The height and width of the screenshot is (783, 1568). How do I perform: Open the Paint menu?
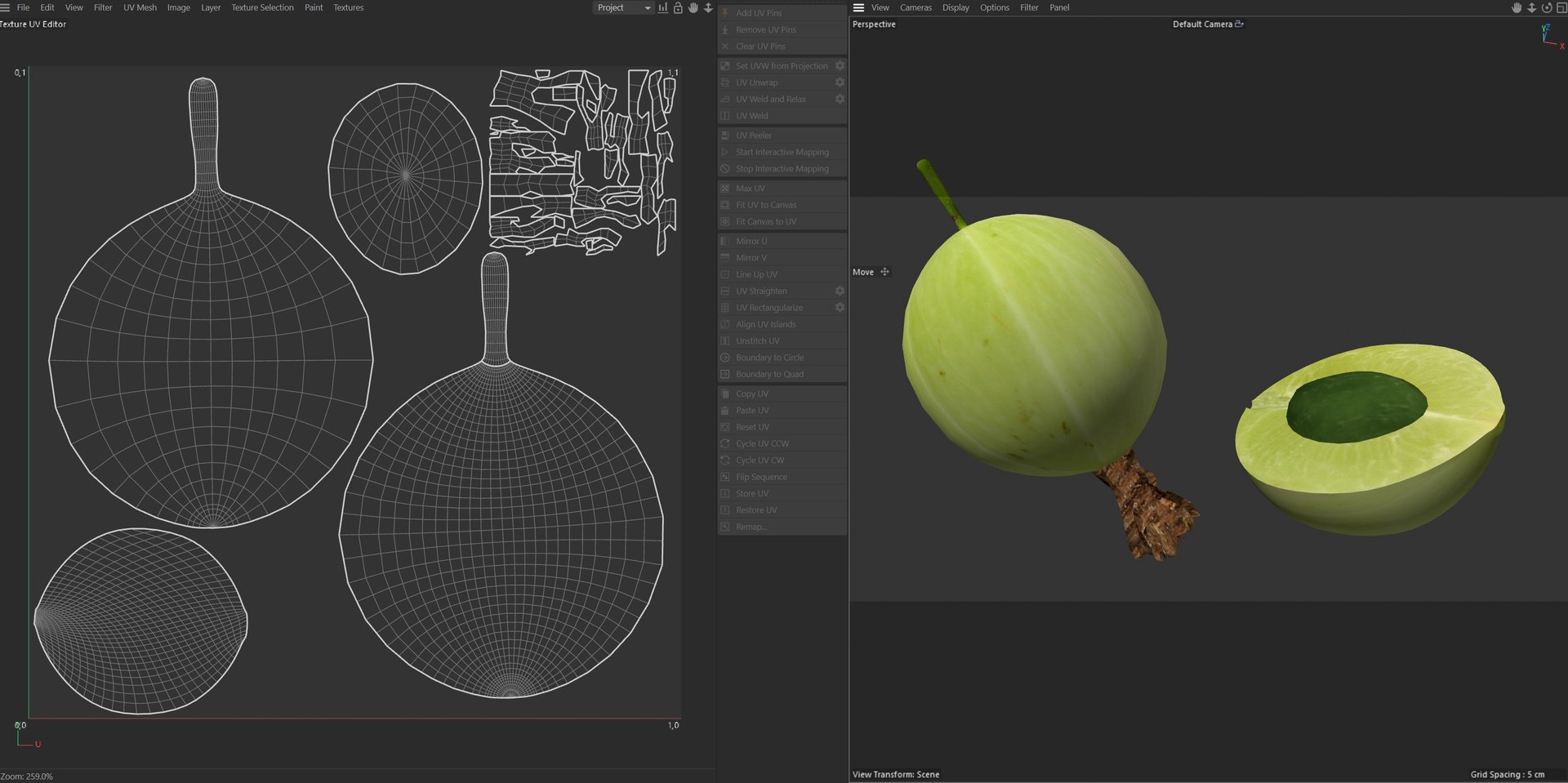[x=314, y=7]
